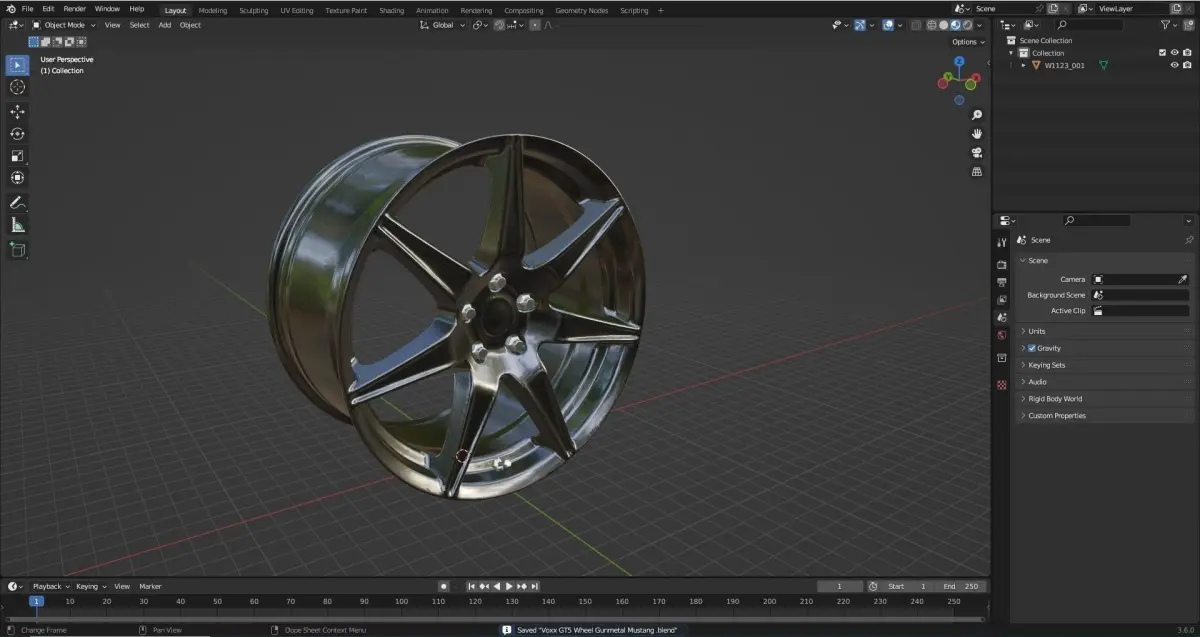The image size is (1200, 637).
Task: Select the Scale tool
Action: 17,156
